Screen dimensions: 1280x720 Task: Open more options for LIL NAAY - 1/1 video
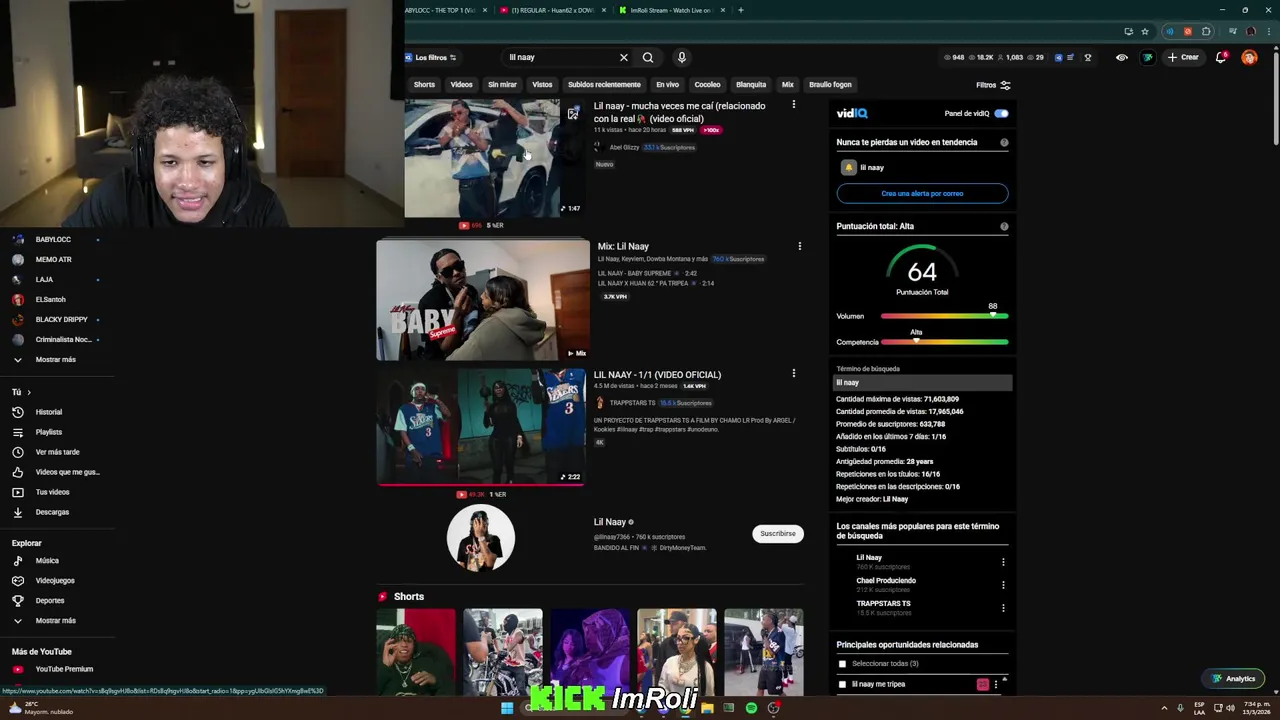794,373
